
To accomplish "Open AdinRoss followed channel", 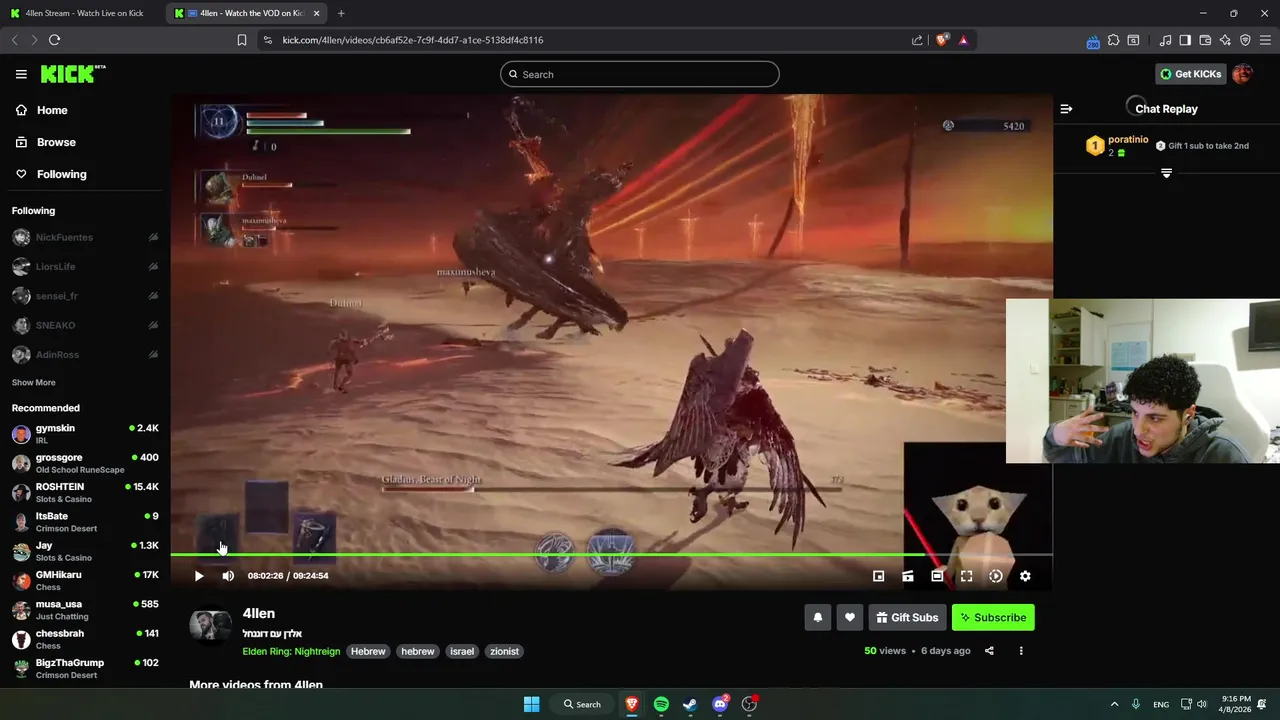I will click(x=85, y=355).
